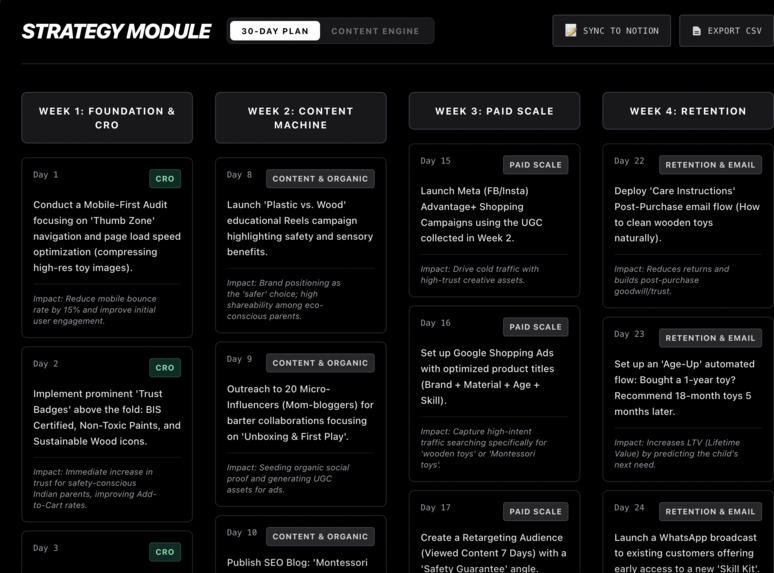
Task: Click the 'Set up an Age-Up' task text
Action: [685, 388]
